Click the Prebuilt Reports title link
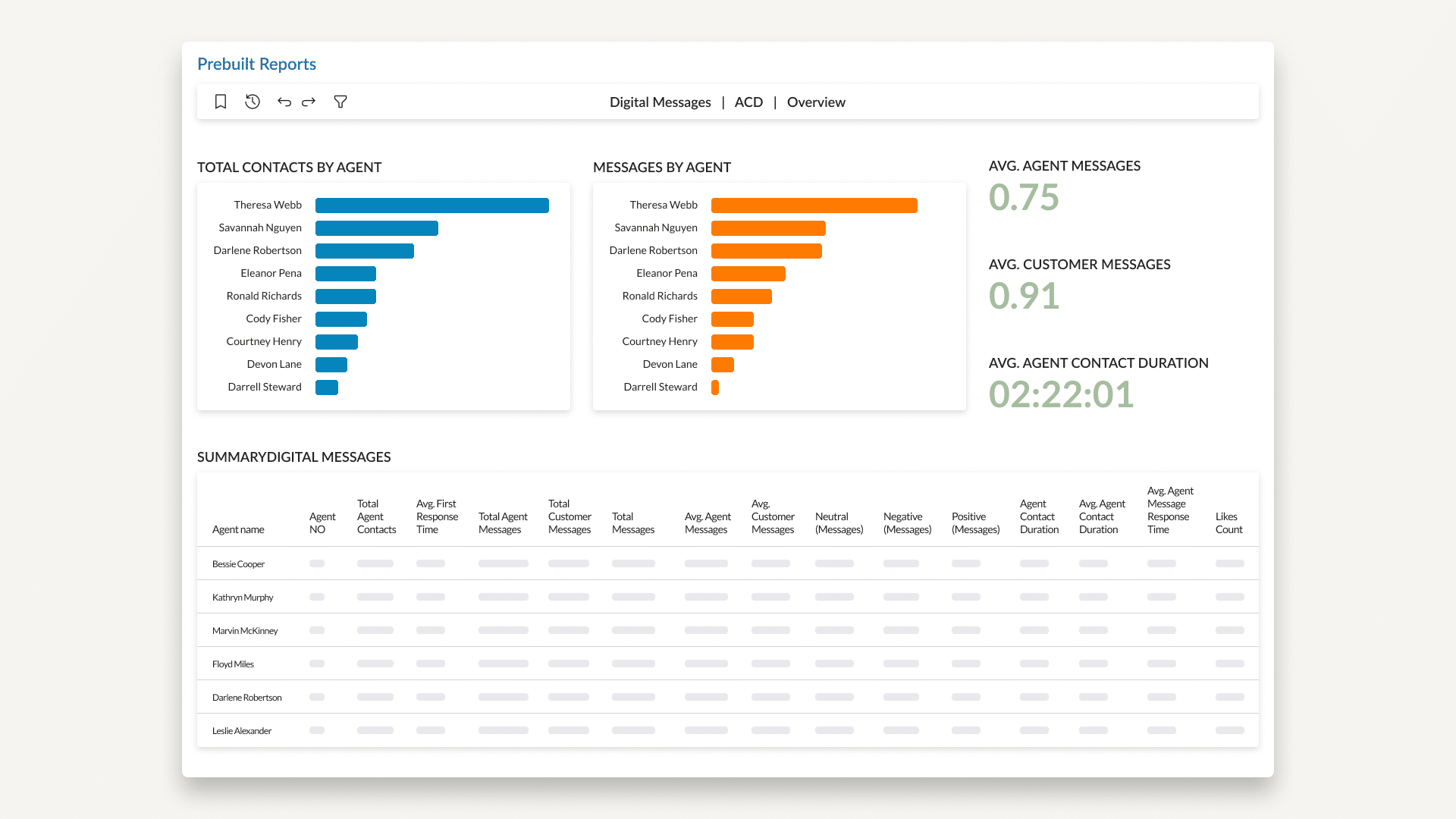 [256, 64]
